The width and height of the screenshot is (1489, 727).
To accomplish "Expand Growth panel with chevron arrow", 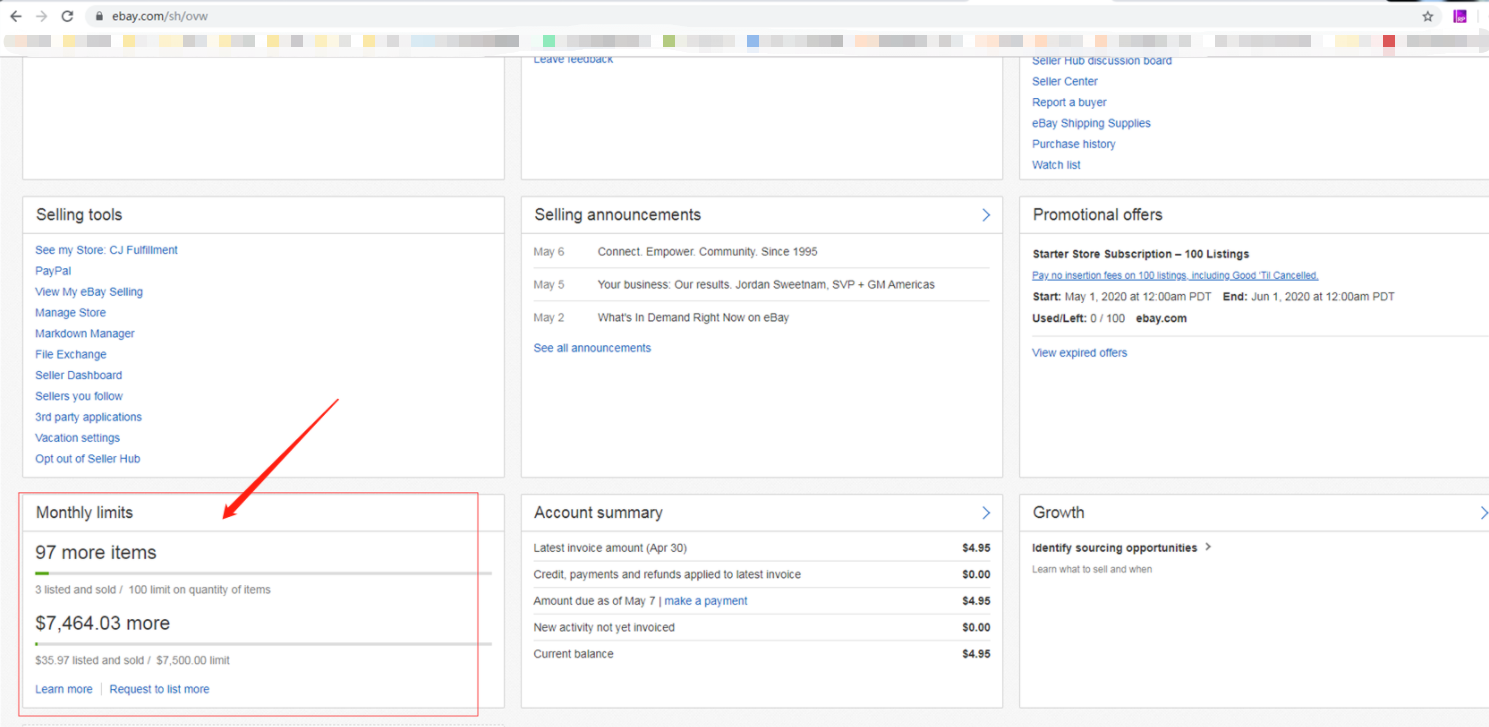I will coord(1483,513).
